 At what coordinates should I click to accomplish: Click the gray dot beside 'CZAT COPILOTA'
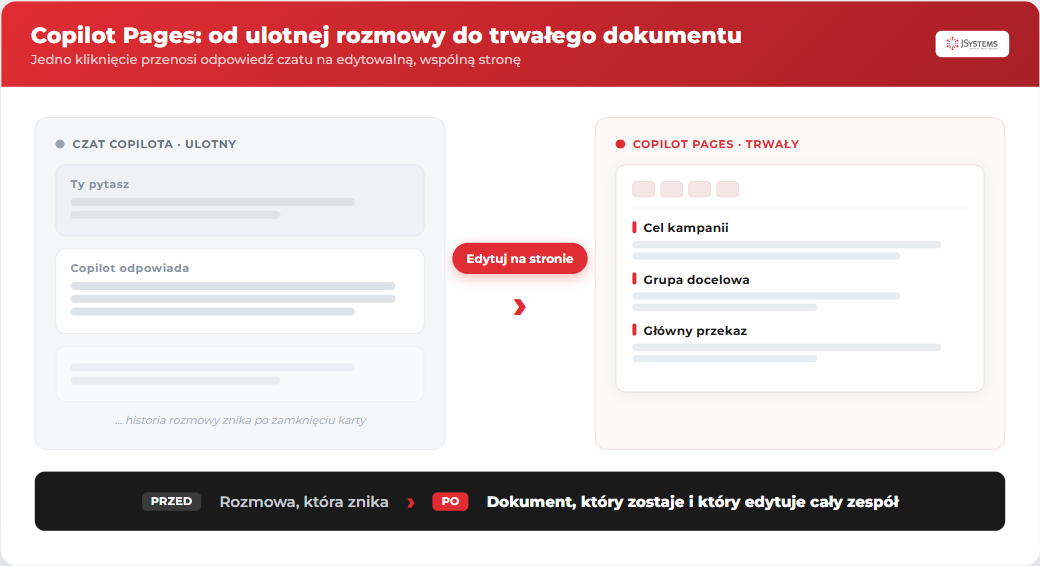(x=60, y=144)
